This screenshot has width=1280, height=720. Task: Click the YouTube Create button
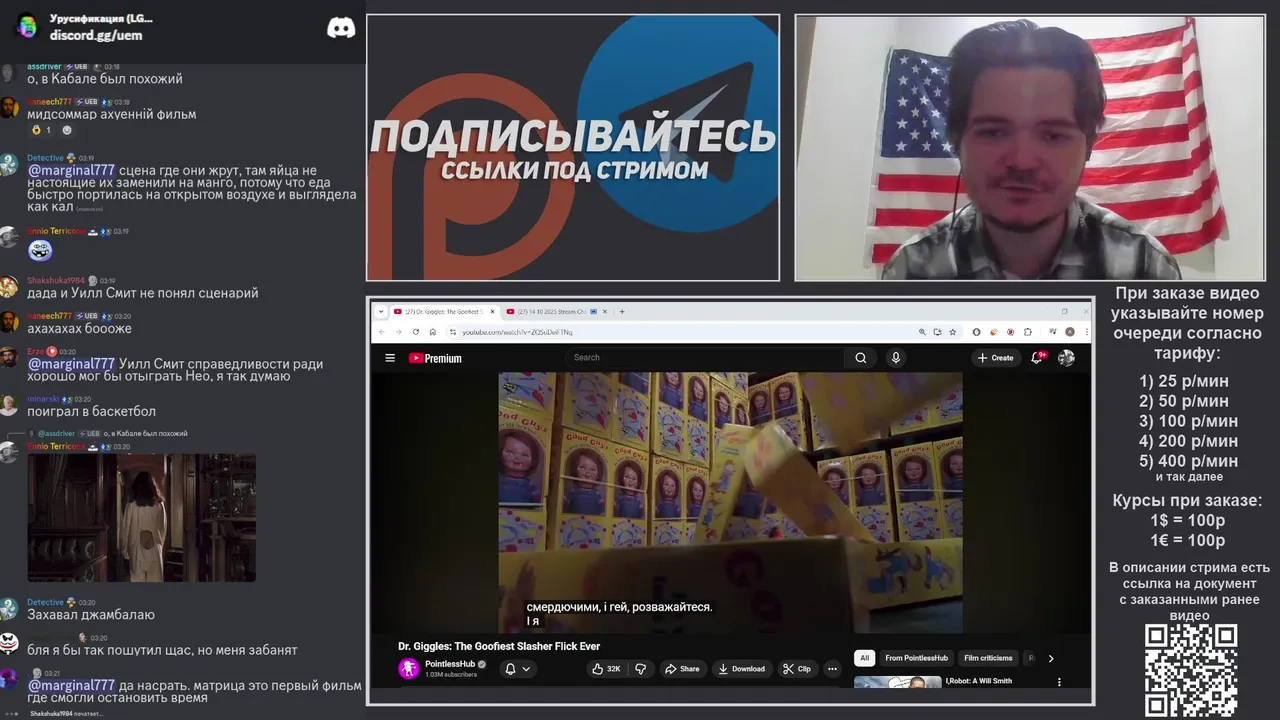pos(996,358)
